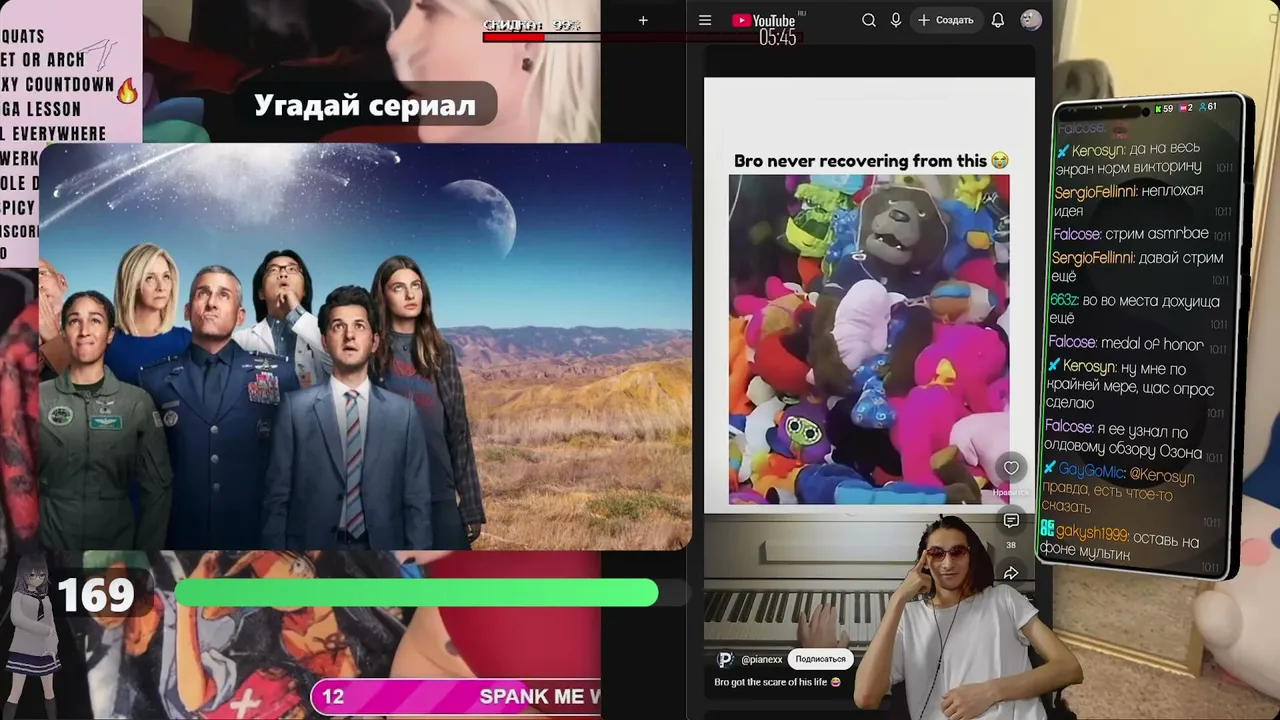Screen dimensions: 1280x720
Task: Click the "неплохая идея" chat message
Action: pos(1128,200)
